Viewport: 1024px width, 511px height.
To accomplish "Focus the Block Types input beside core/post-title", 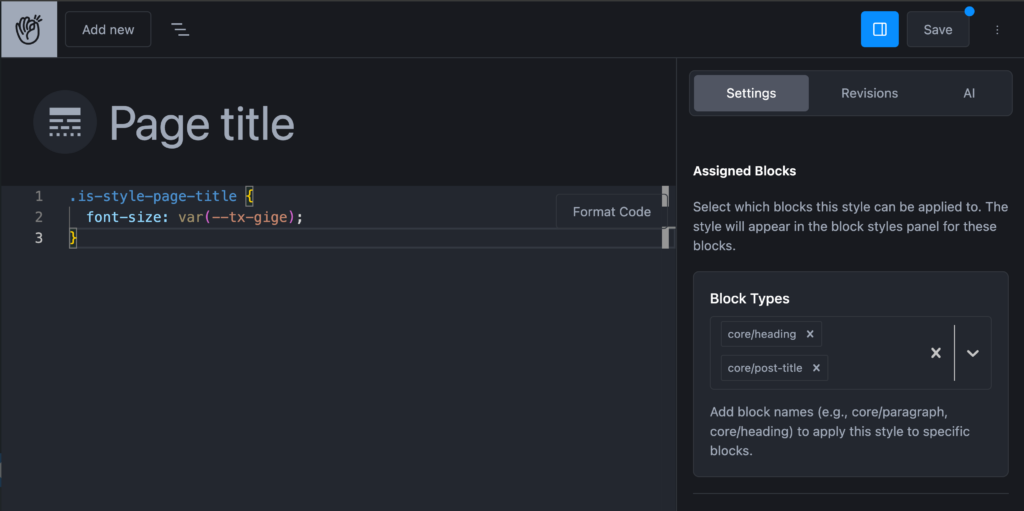I will click(x=870, y=368).
